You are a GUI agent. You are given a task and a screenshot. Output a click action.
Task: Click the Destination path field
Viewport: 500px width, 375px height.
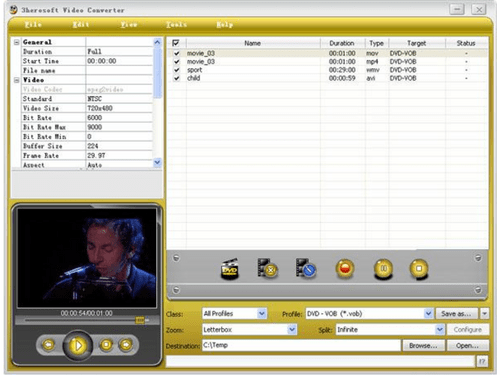coord(301,345)
